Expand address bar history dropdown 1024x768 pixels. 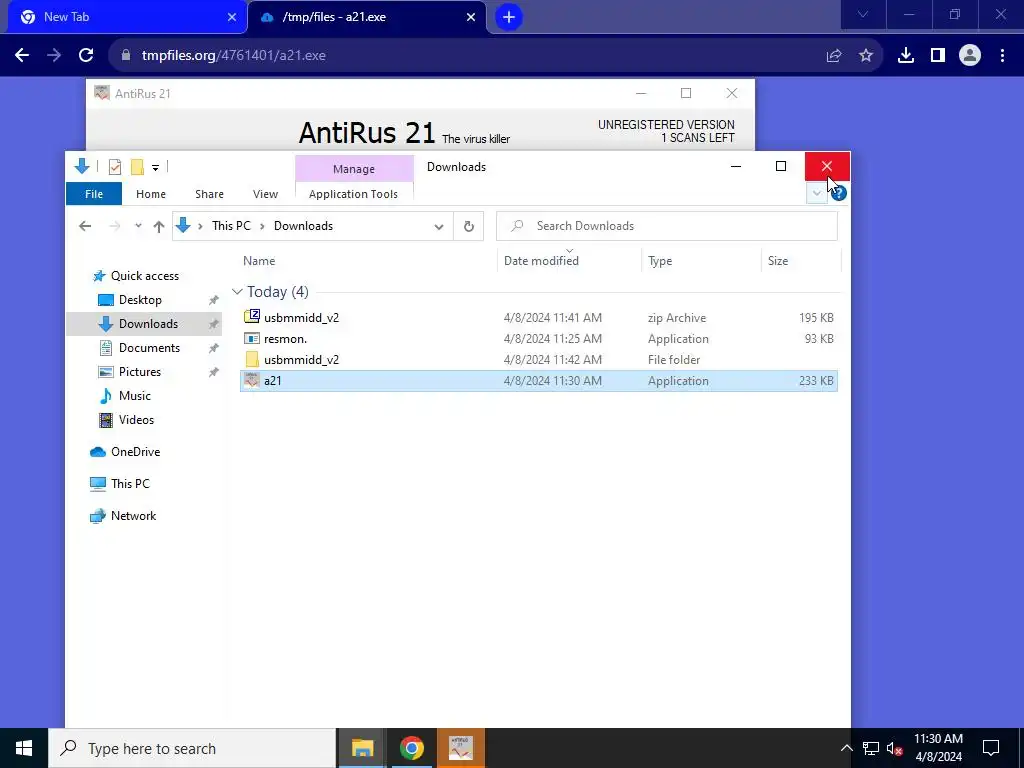click(x=439, y=227)
